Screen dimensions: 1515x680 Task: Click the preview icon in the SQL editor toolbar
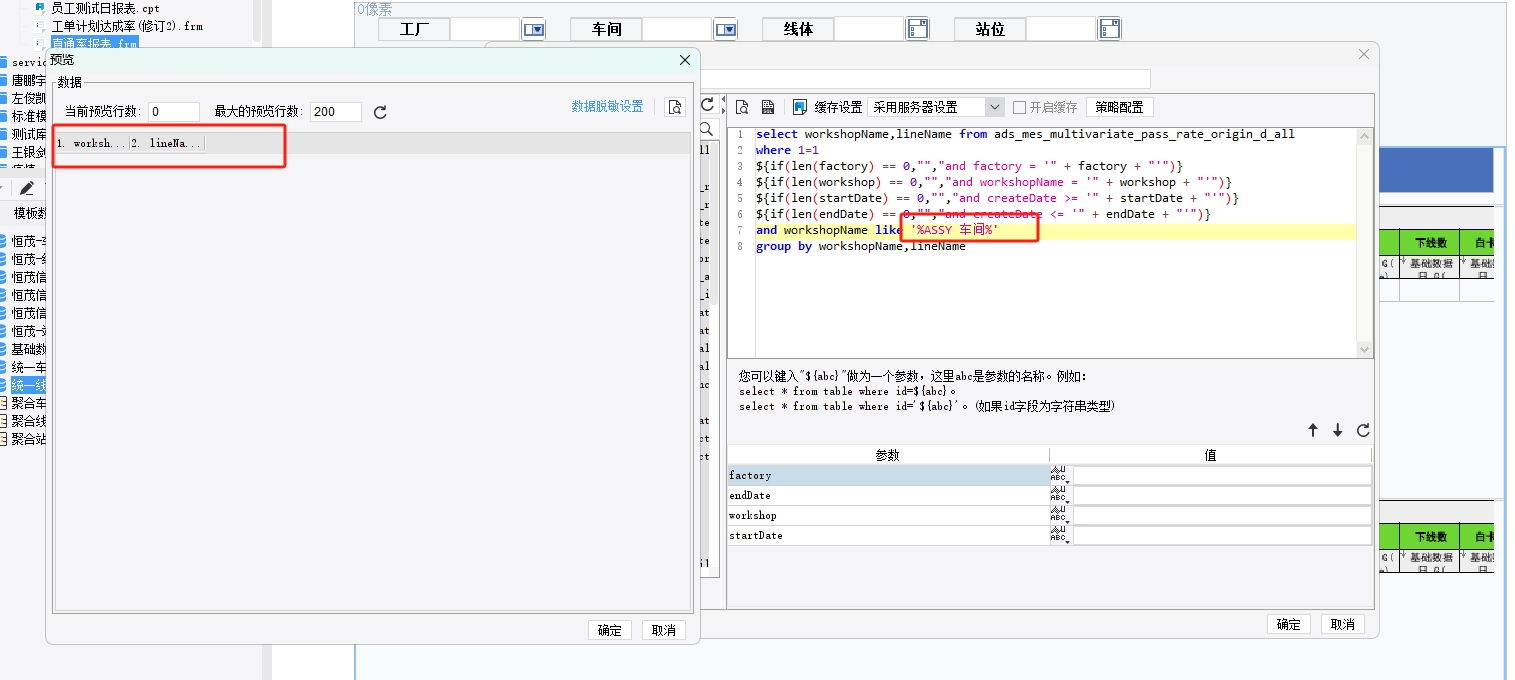tap(743, 107)
